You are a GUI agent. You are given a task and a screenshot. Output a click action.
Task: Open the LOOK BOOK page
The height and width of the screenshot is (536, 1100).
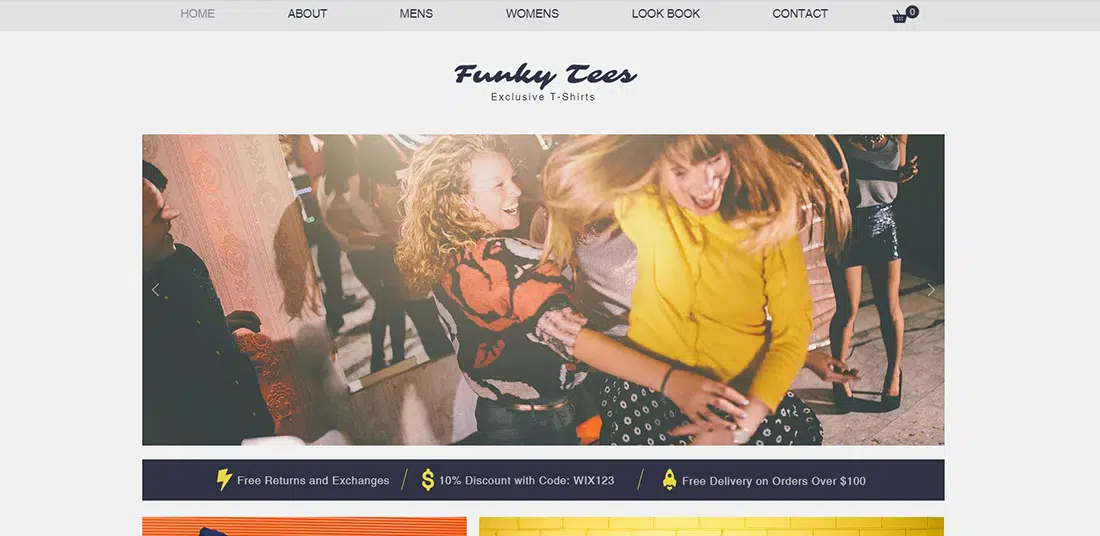pos(666,13)
